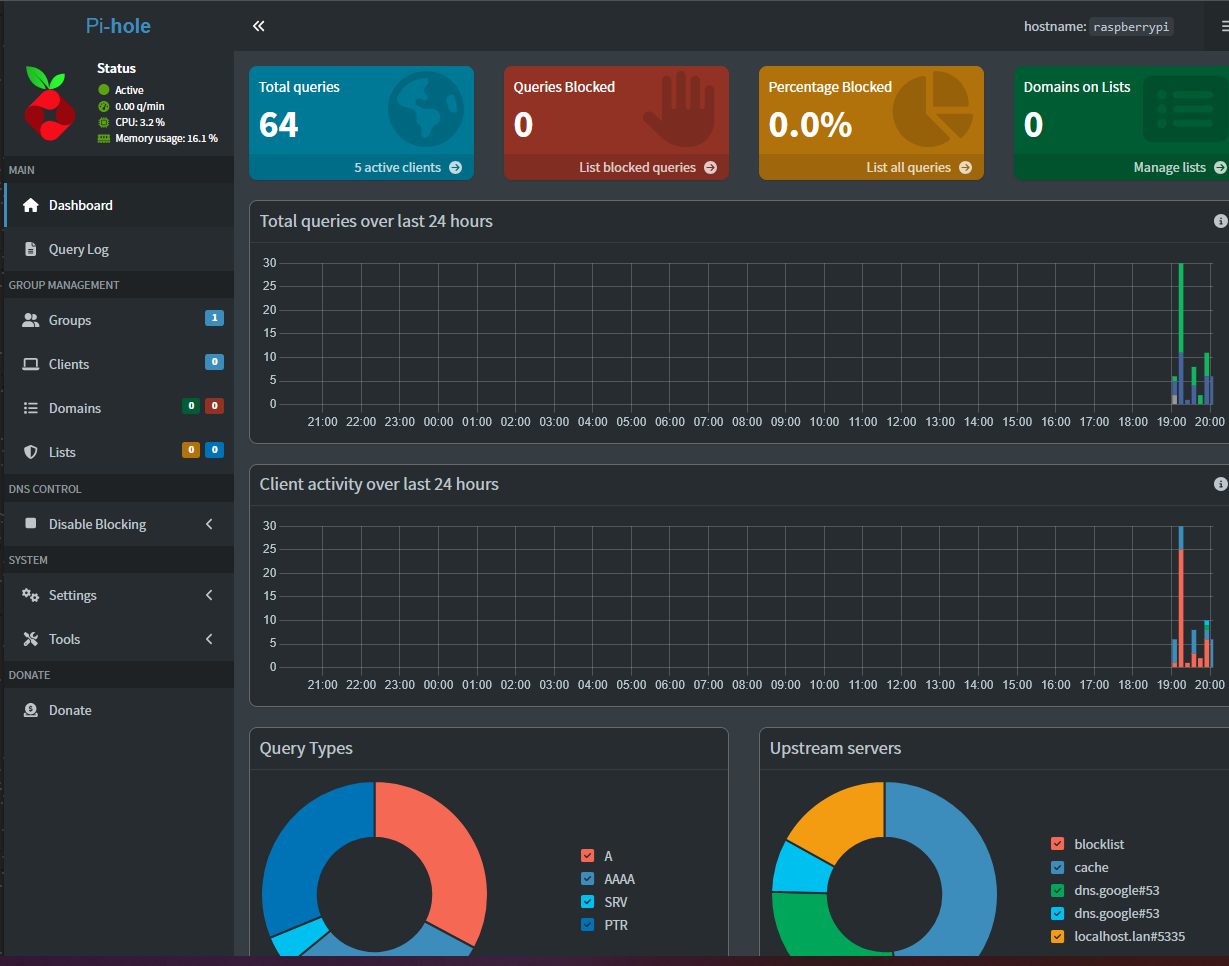Toggle the blocklist upstream server checkbox
Image resolution: width=1229 pixels, height=966 pixels.
point(1058,843)
